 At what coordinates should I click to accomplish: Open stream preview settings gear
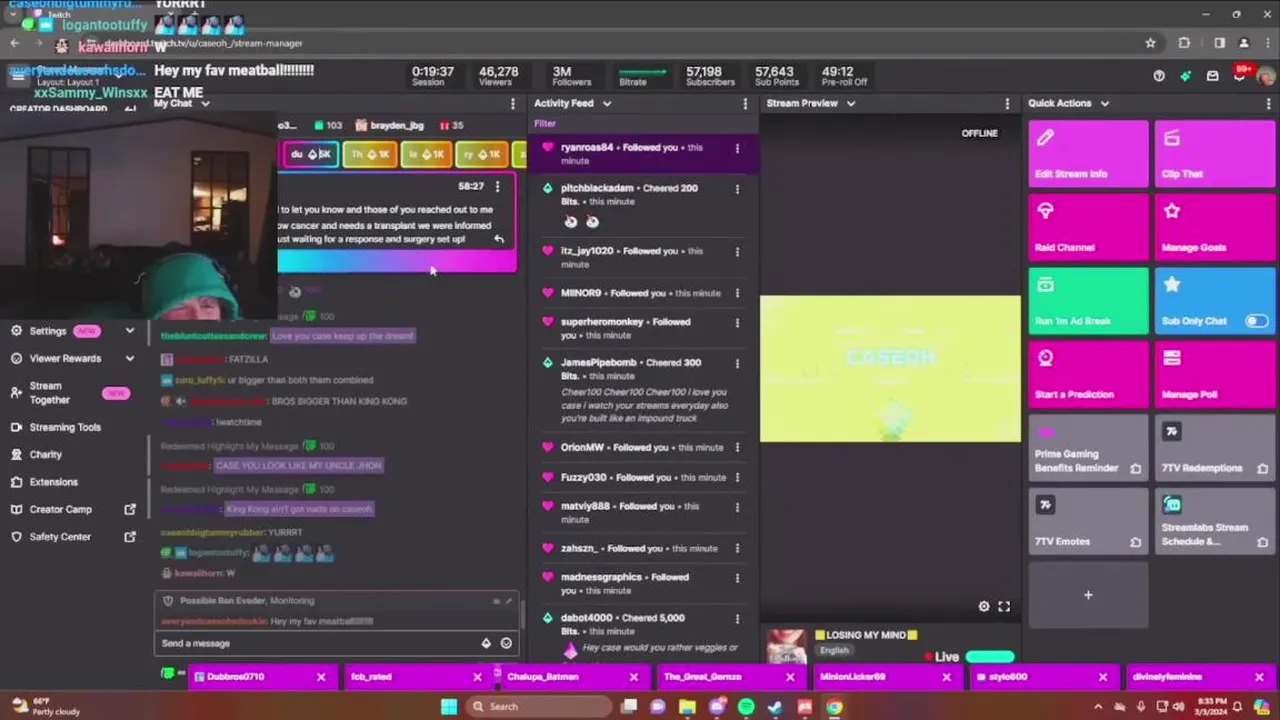point(984,606)
